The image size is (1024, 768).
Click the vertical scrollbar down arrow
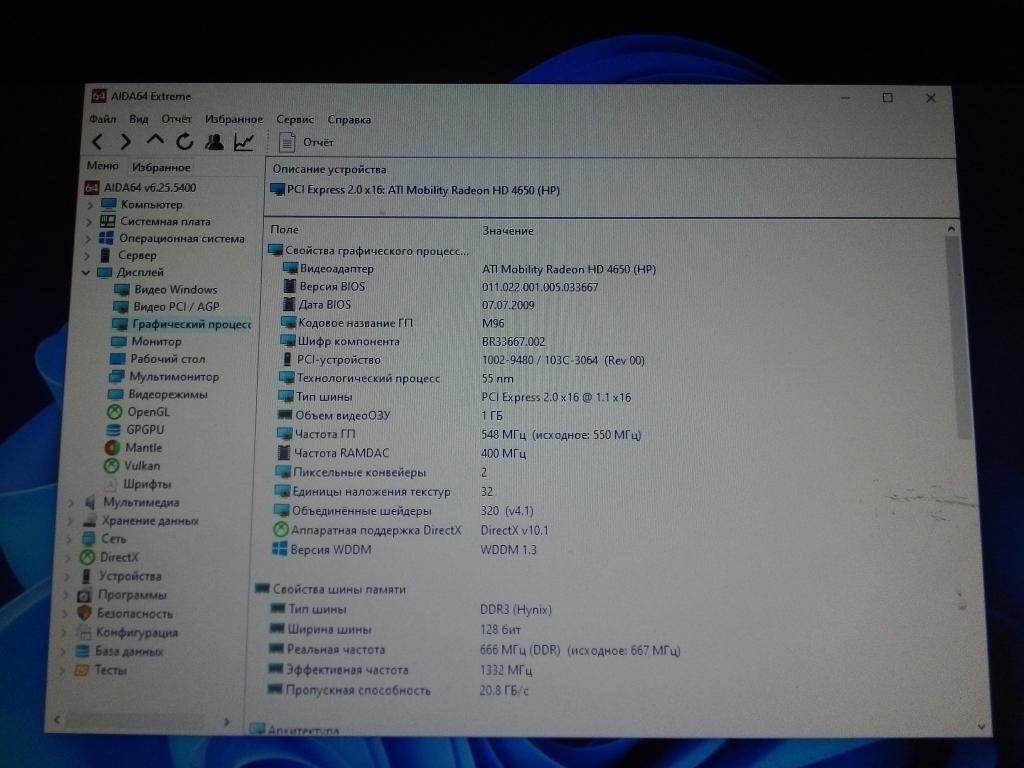(x=982, y=727)
